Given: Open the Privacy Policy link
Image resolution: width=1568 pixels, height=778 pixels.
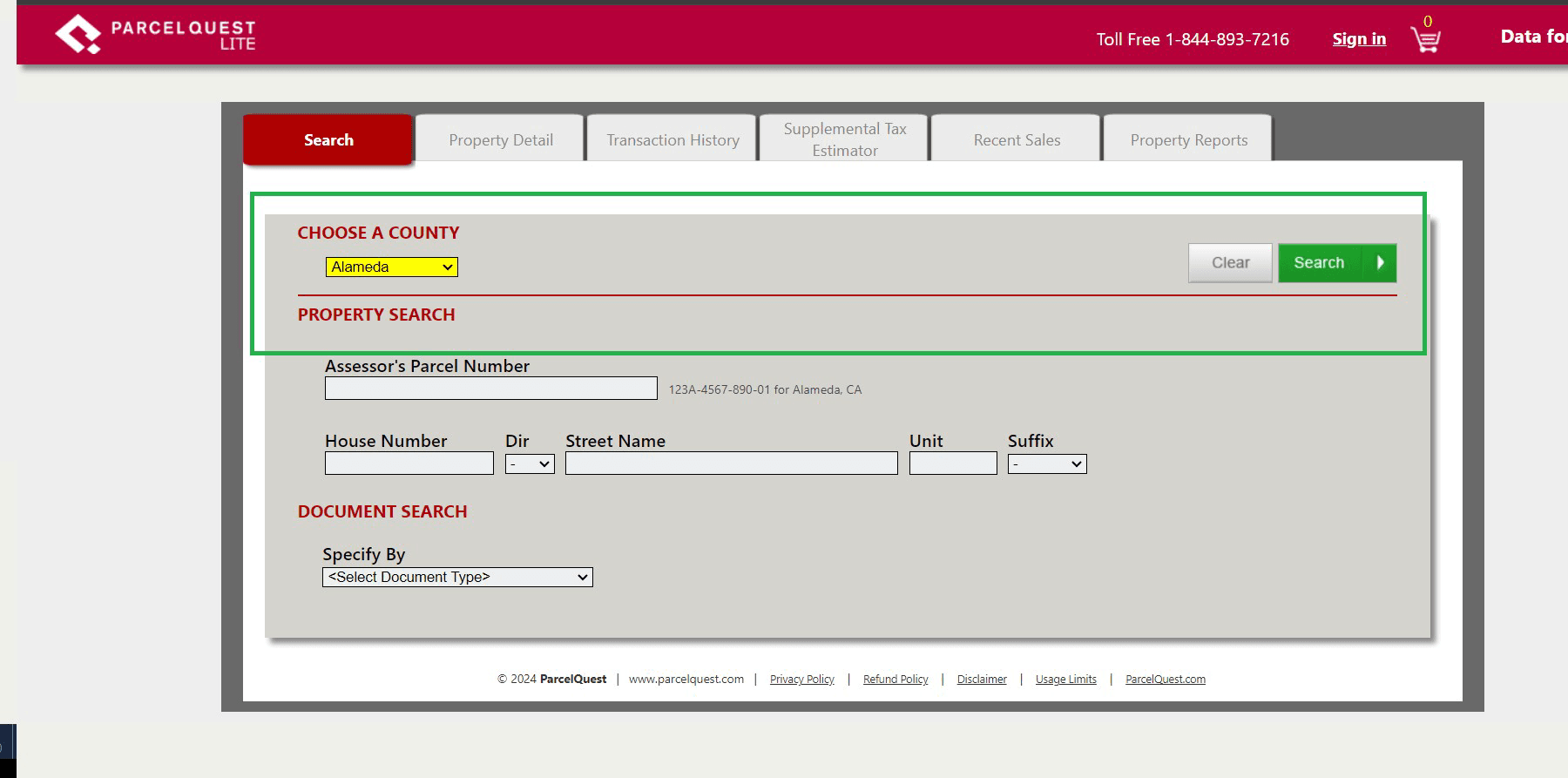Looking at the screenshot, I should 802,680.
